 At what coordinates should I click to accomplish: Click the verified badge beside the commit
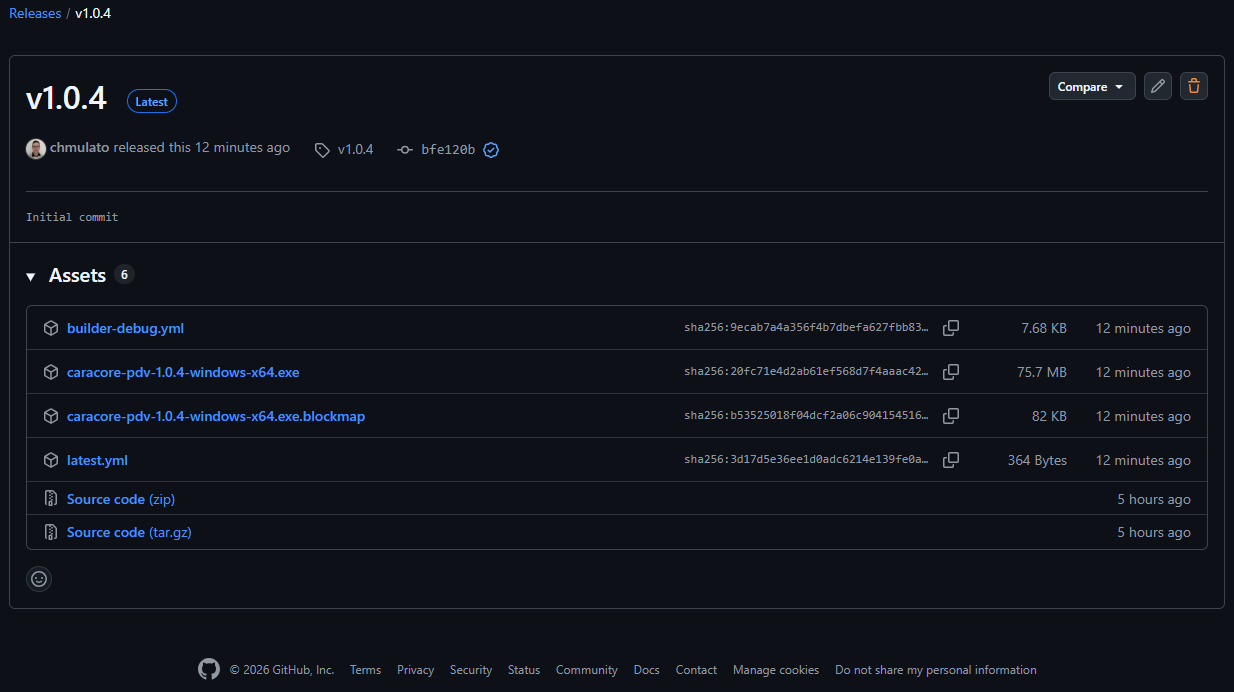point(490,149)
